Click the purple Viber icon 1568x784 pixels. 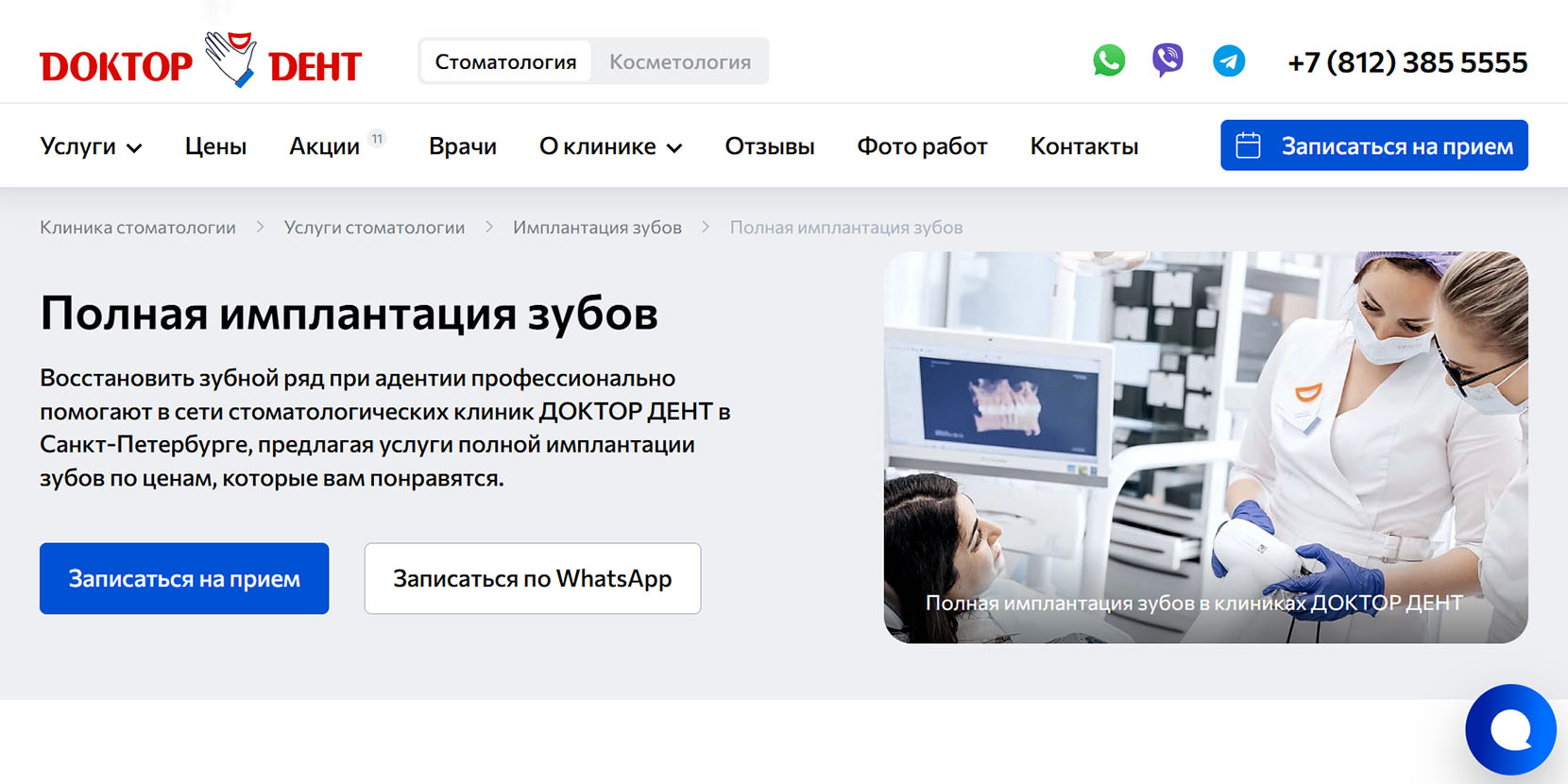coord(1167,61)
